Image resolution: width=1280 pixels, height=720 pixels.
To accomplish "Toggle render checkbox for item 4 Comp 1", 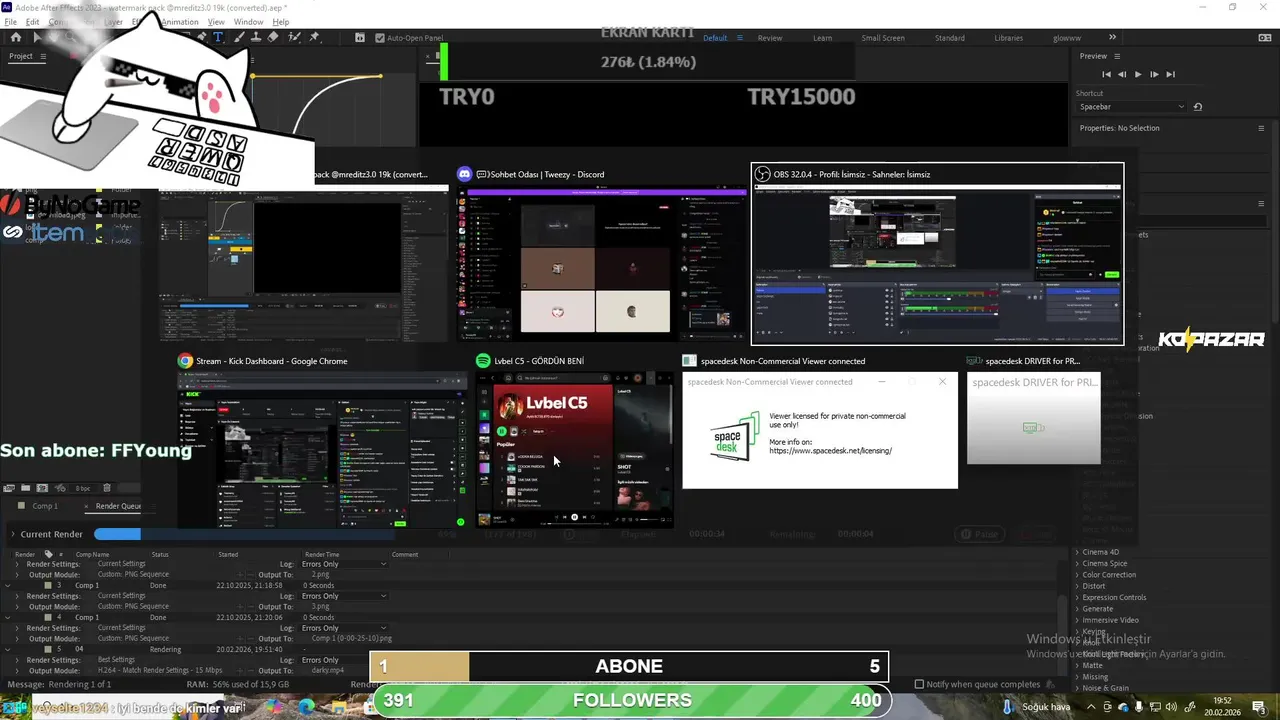I will click(x=46, y=617).
